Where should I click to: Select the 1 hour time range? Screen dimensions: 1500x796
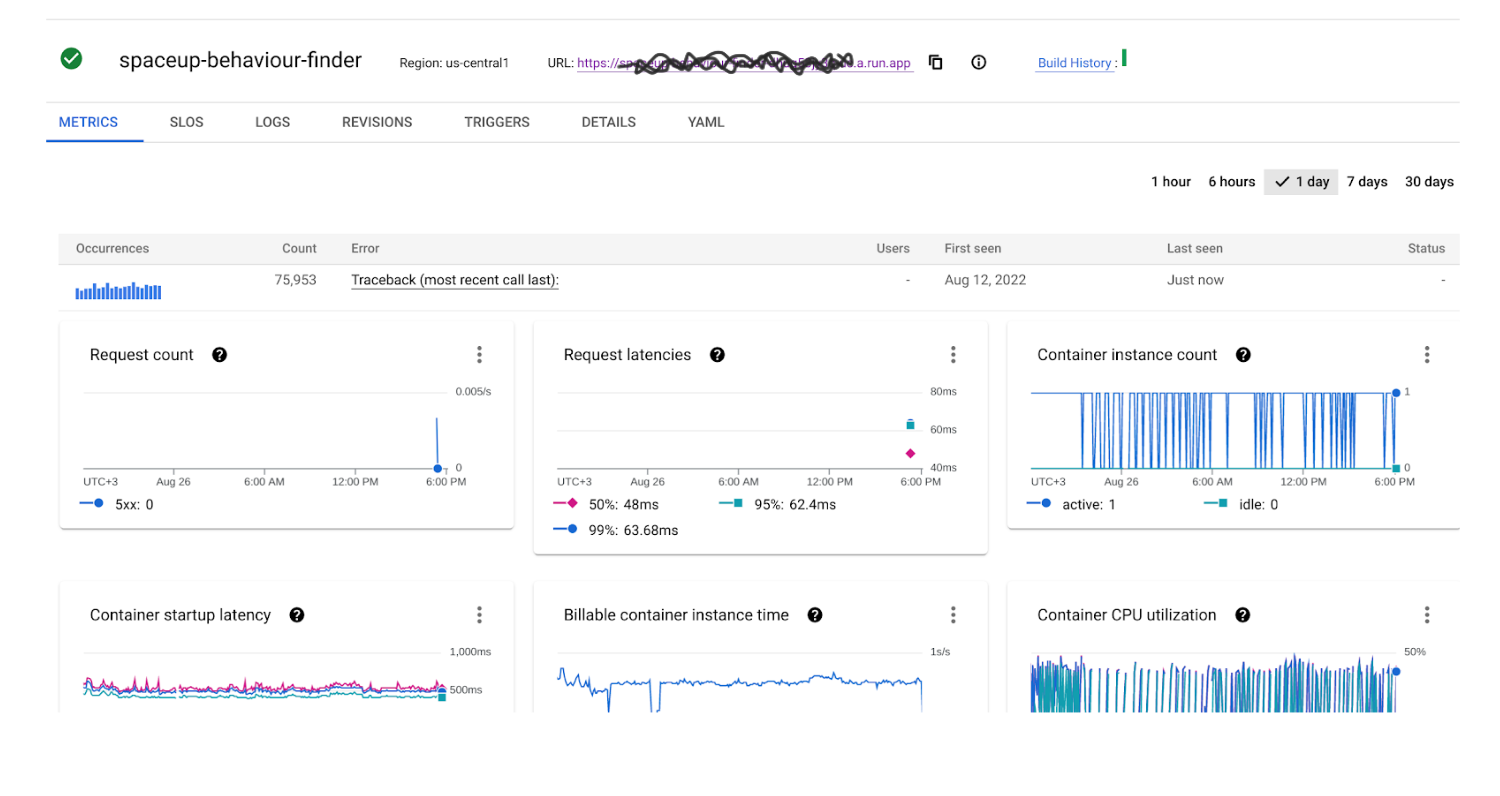coord(1171,182)
